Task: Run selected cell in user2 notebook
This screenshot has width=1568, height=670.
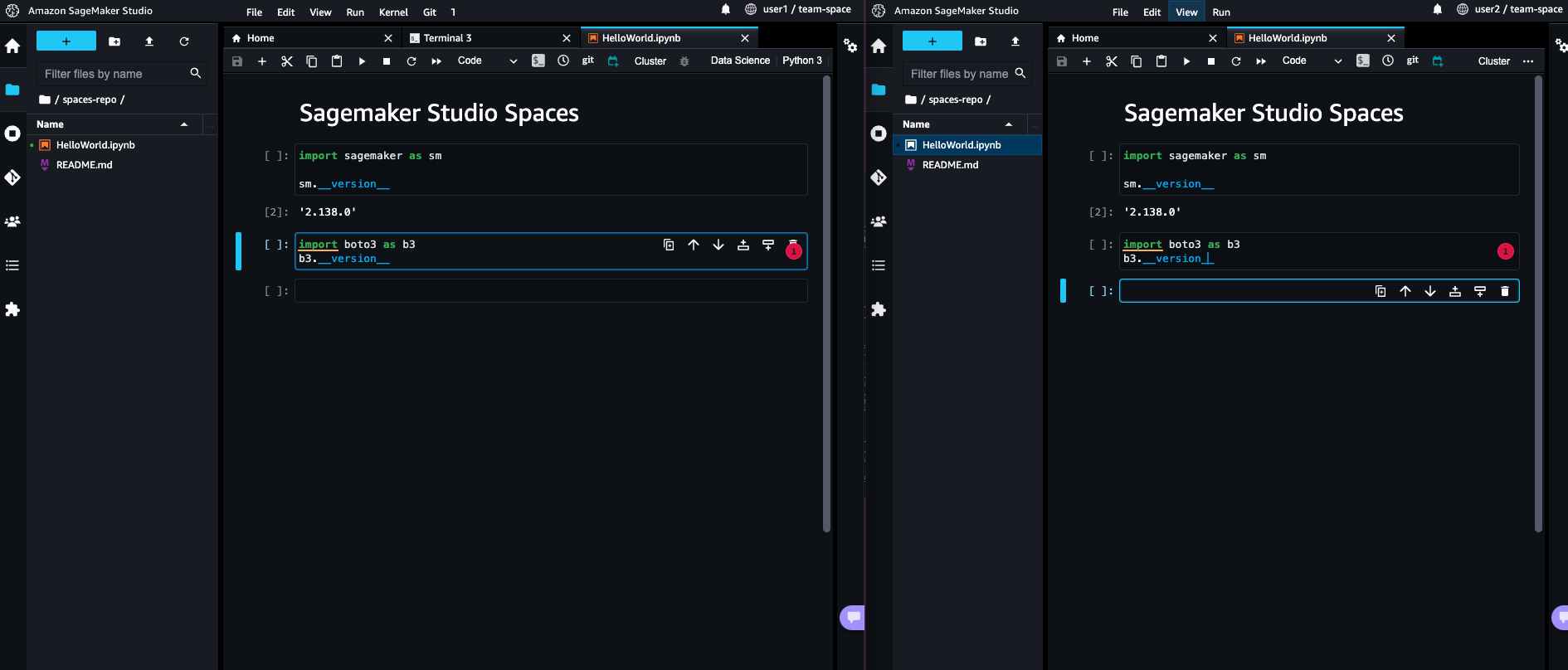Action: click(1186, 61)
